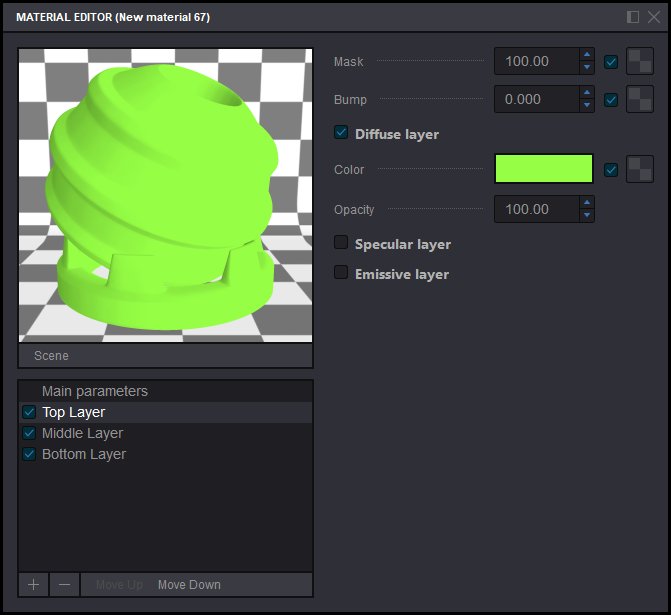This screenshot has width=671, height=615.
Task: Add a new layer with plus icon
Action: [x=33, y=585]
